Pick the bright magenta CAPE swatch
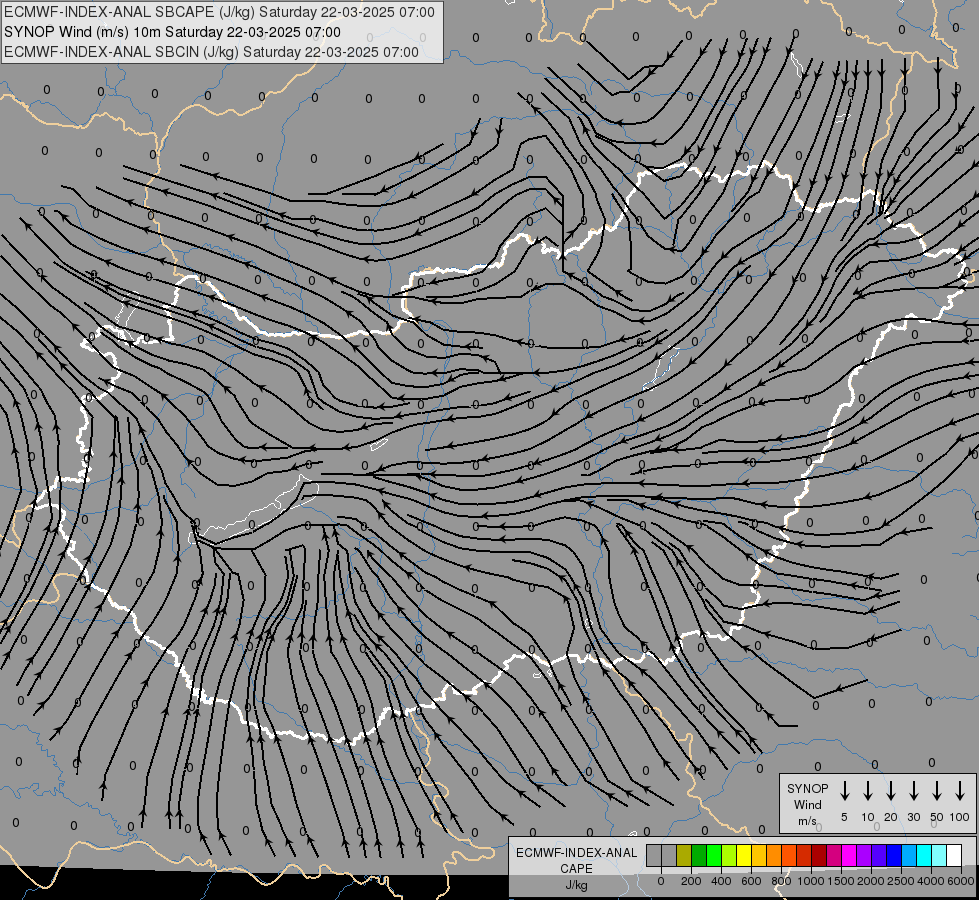979x900 pixels. [849, 855]
